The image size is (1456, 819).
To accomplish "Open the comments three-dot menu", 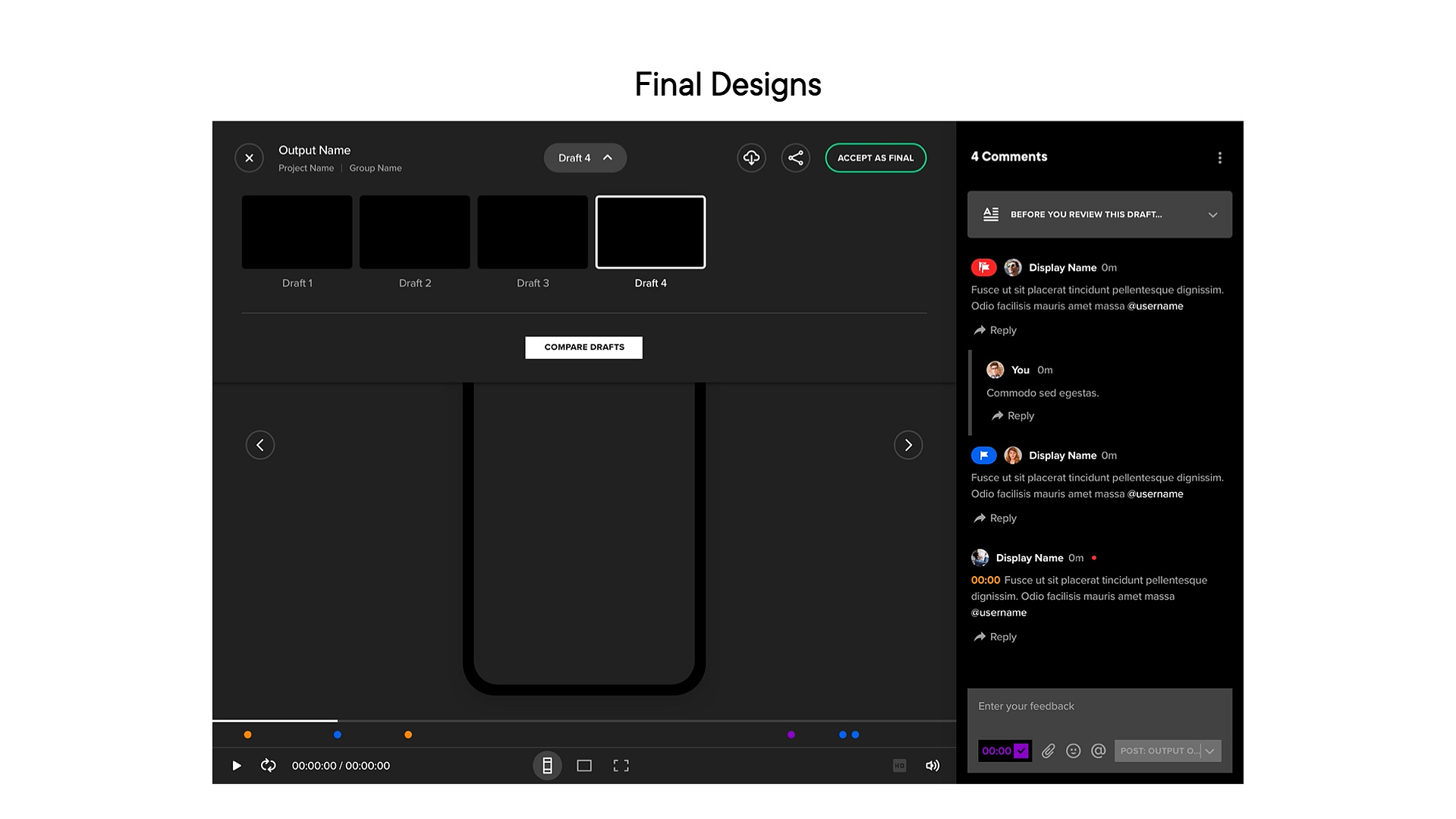I will point(1220,158).
